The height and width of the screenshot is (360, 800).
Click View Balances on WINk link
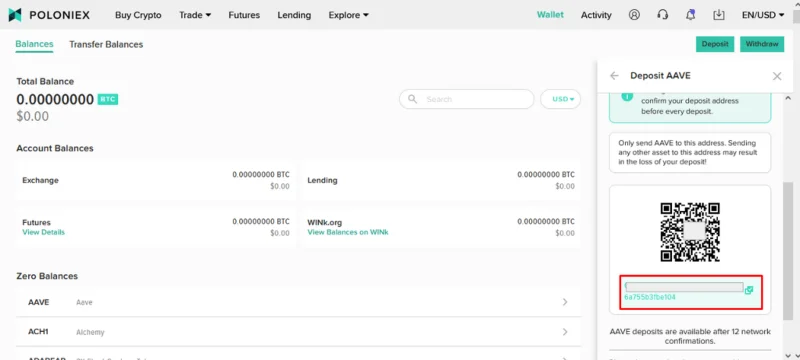coord(347,232)
